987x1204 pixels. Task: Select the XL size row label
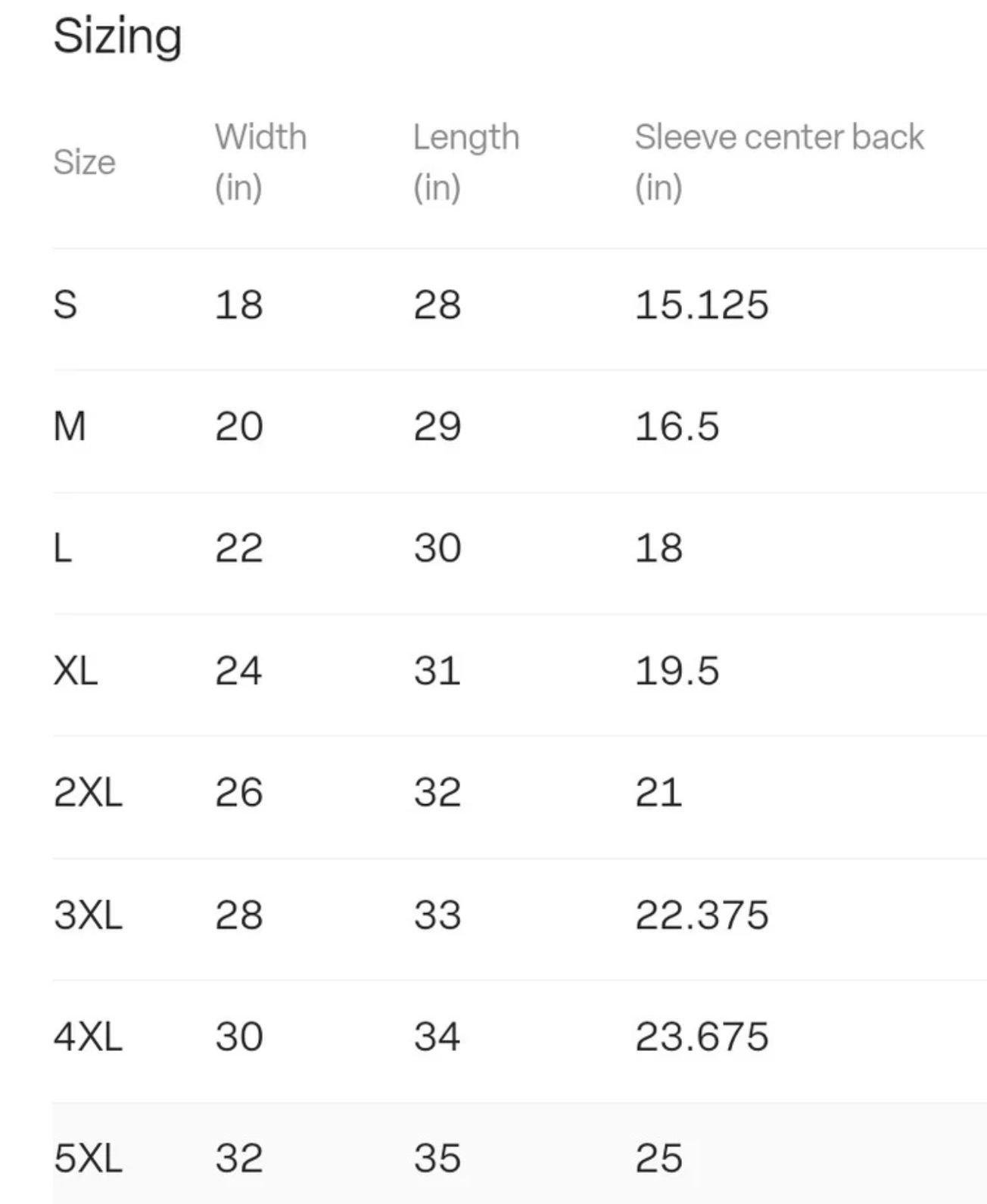pyautogui.click(x=76, y=670)
